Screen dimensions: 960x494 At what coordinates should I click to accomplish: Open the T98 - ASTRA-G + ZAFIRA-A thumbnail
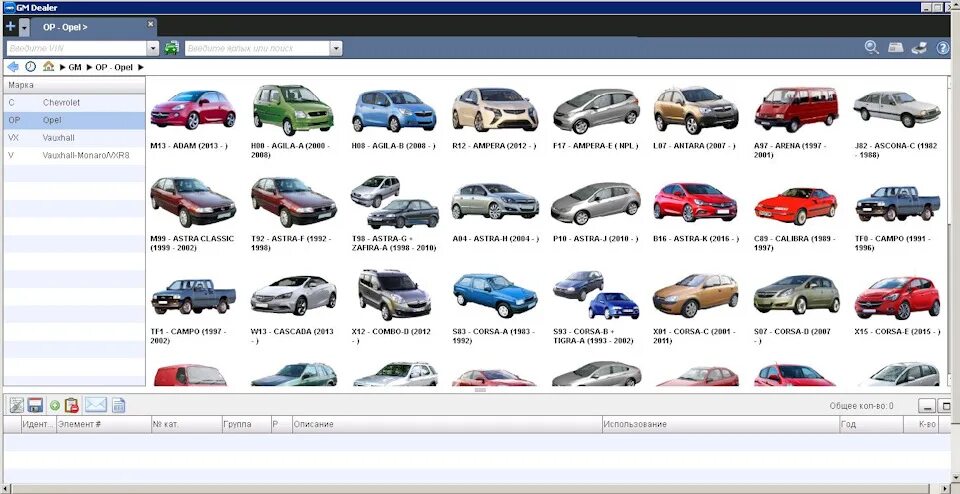click(x=394, y=202)
